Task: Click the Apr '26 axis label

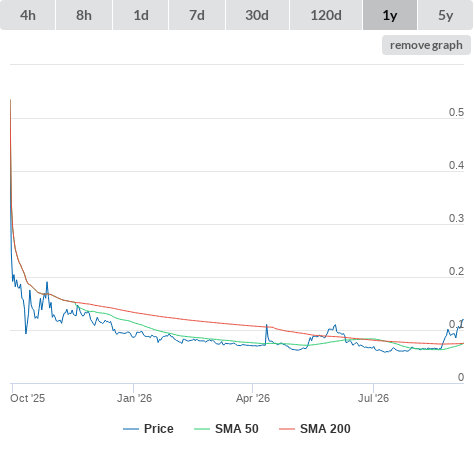Action: pyautogui.click(x=253, y=398)
